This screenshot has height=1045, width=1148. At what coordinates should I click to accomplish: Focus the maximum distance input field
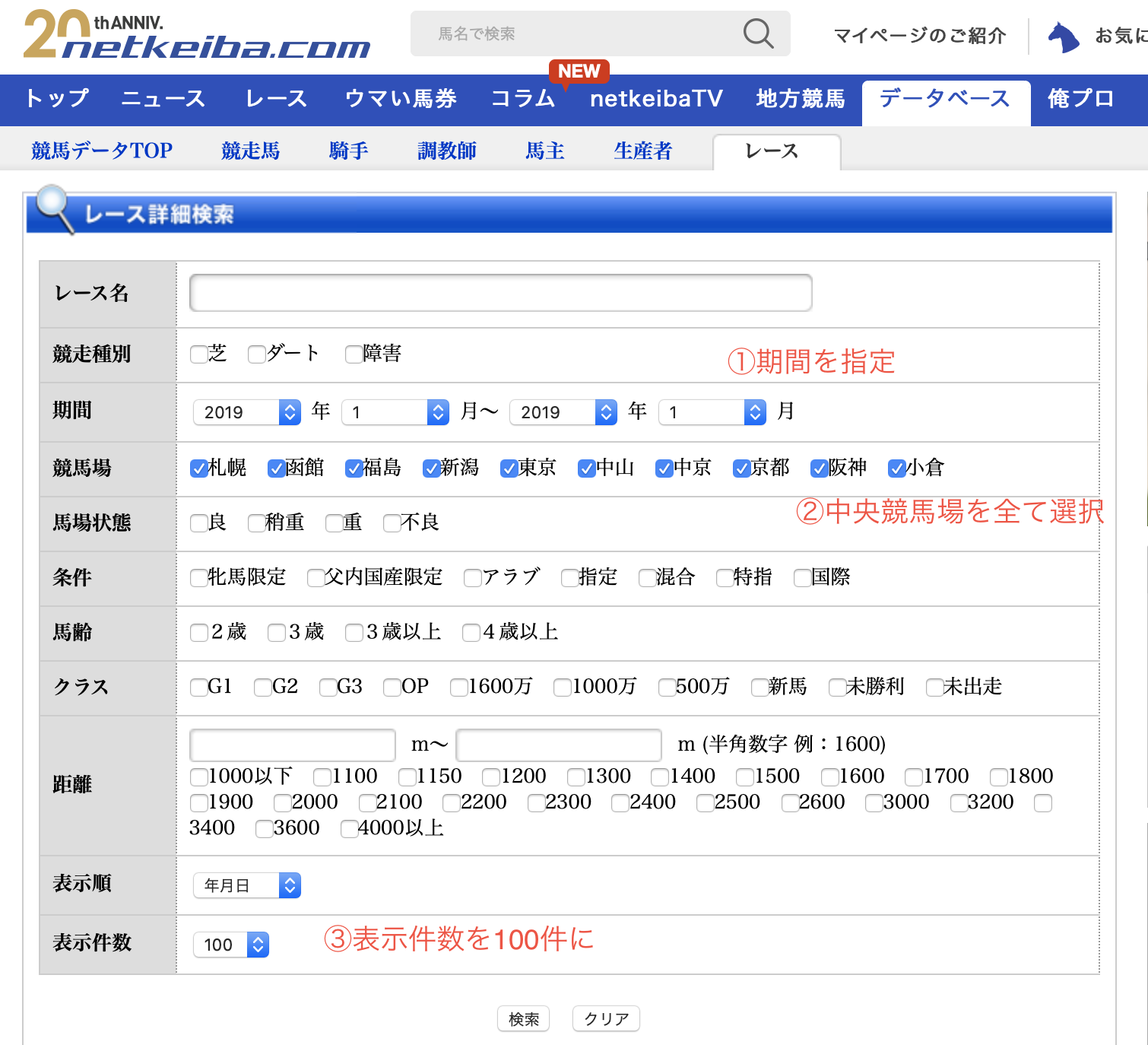(x=559, y=745)
